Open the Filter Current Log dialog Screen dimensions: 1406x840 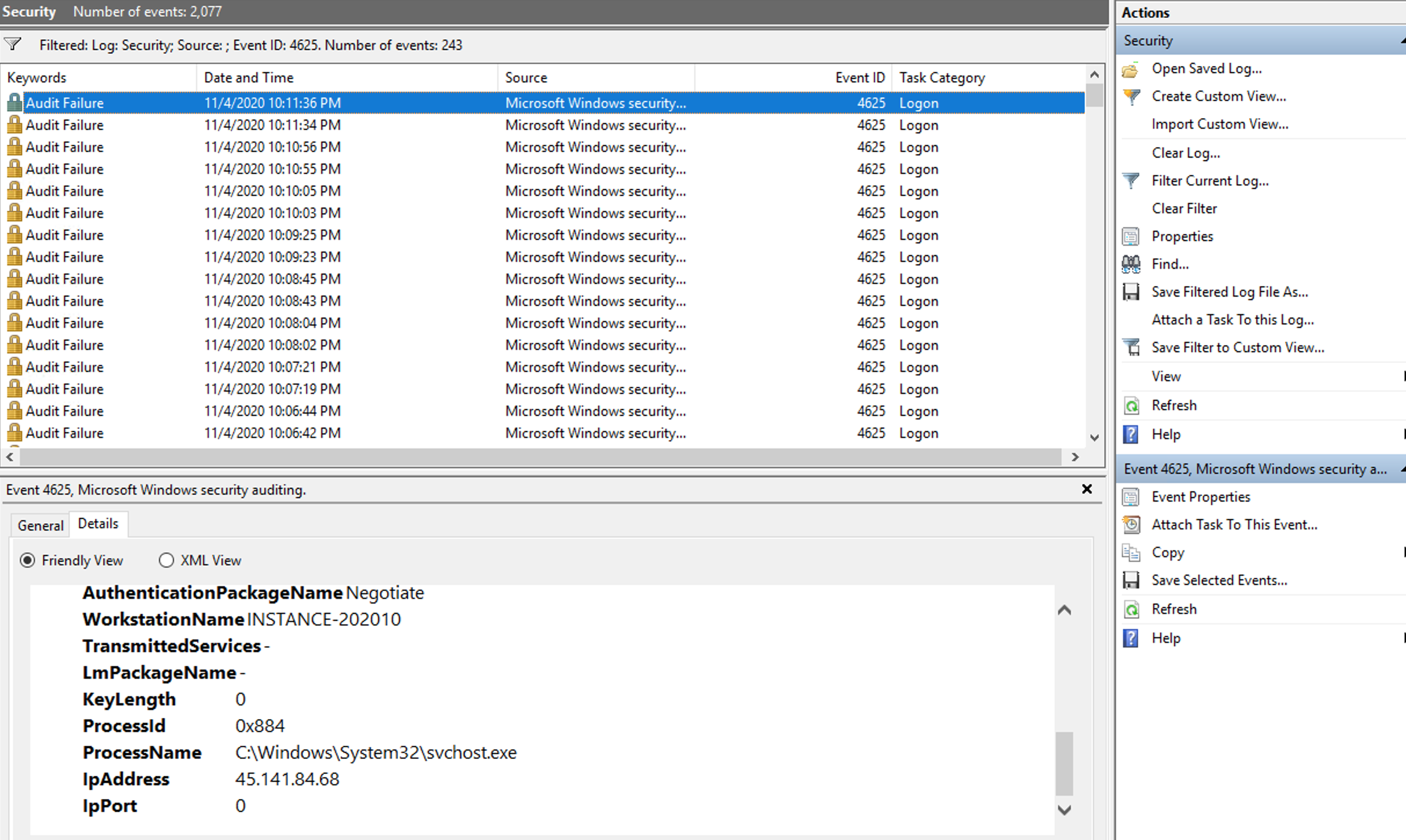point(1210,180)
